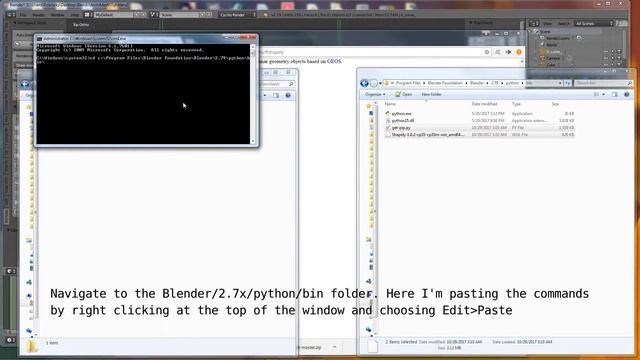The image size is (640, 360).
Task: Click the search box in right Explorer window
Action: click(603, 83)
